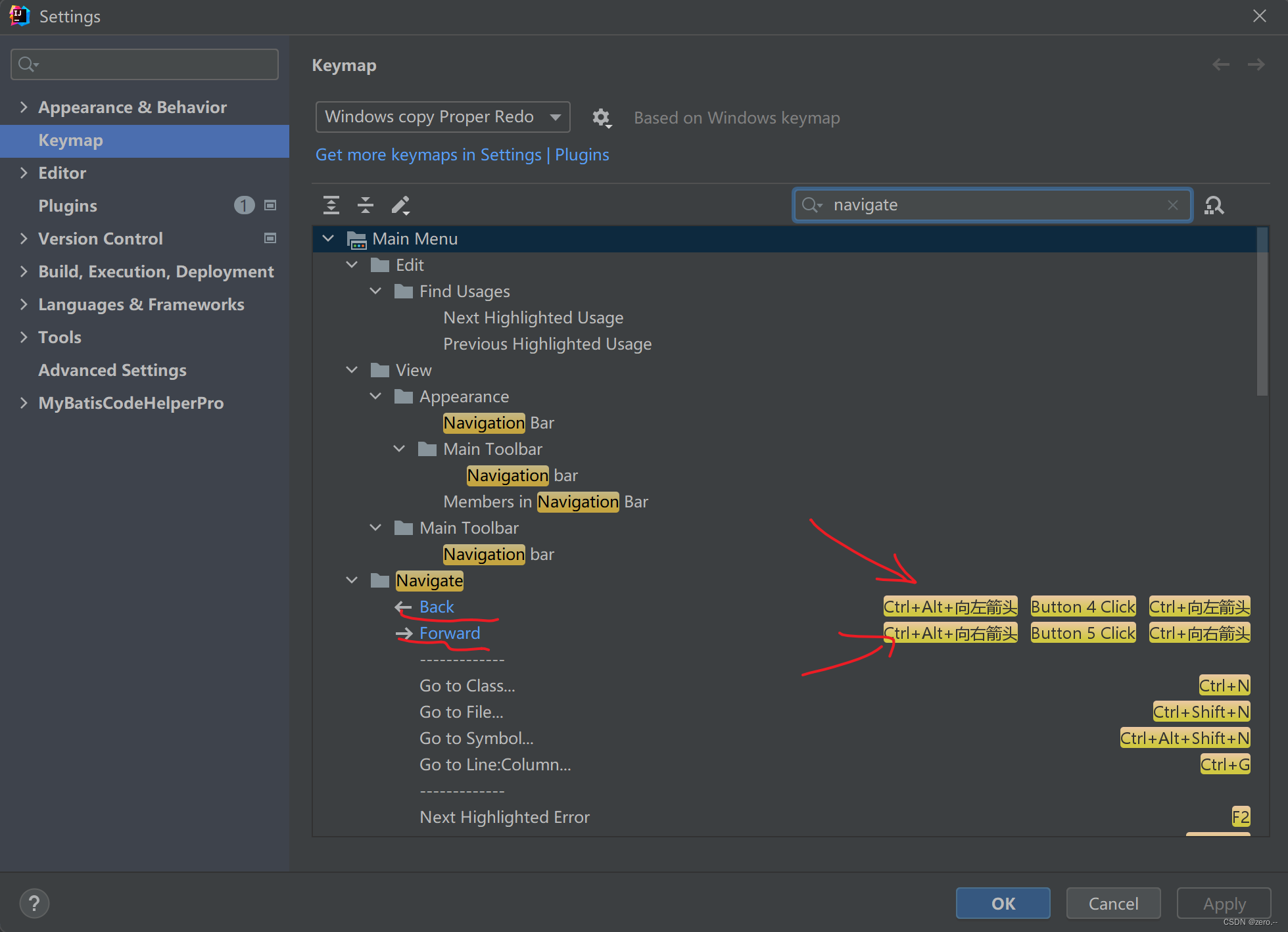The height and width of the screenshot is (932, 1288).
Task: Click the Expand All toolbar icon
Action: 331,205
